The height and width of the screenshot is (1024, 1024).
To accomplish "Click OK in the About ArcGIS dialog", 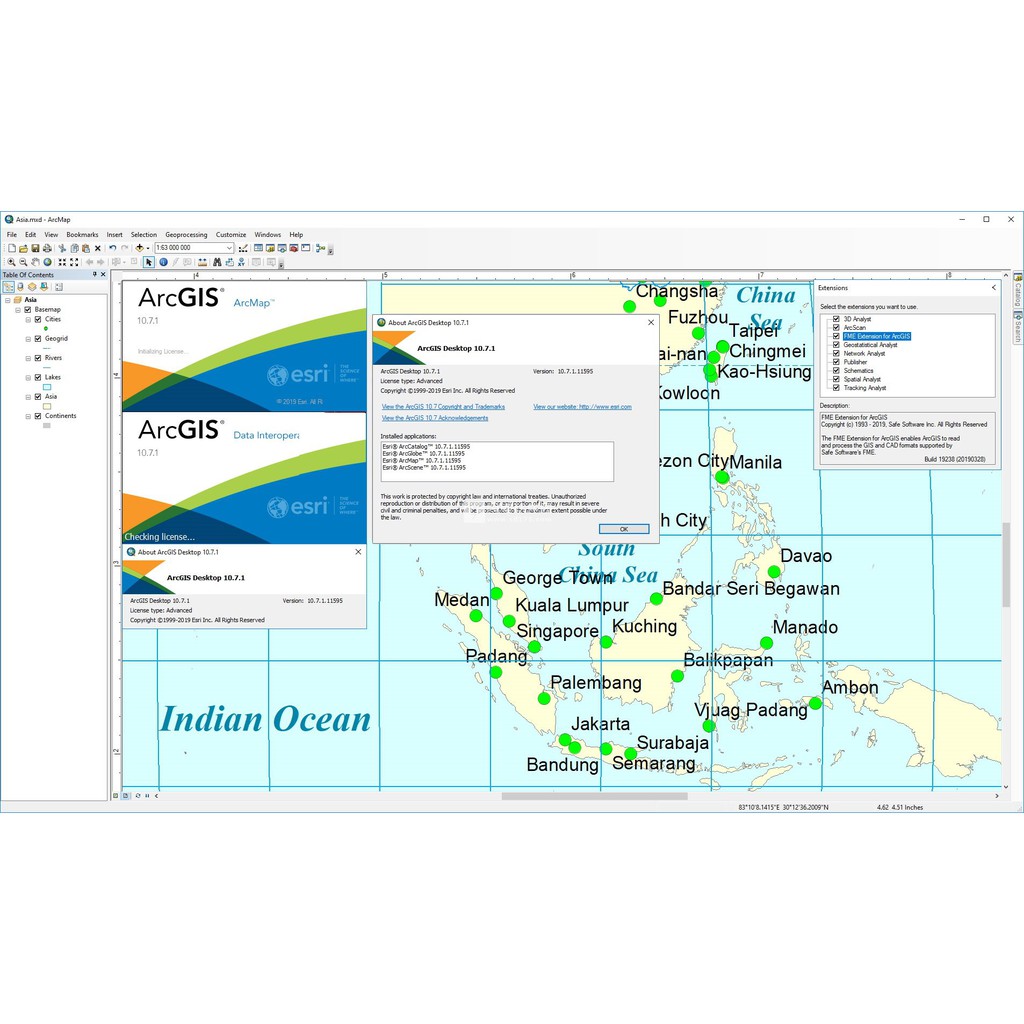I will pos(624,529).
